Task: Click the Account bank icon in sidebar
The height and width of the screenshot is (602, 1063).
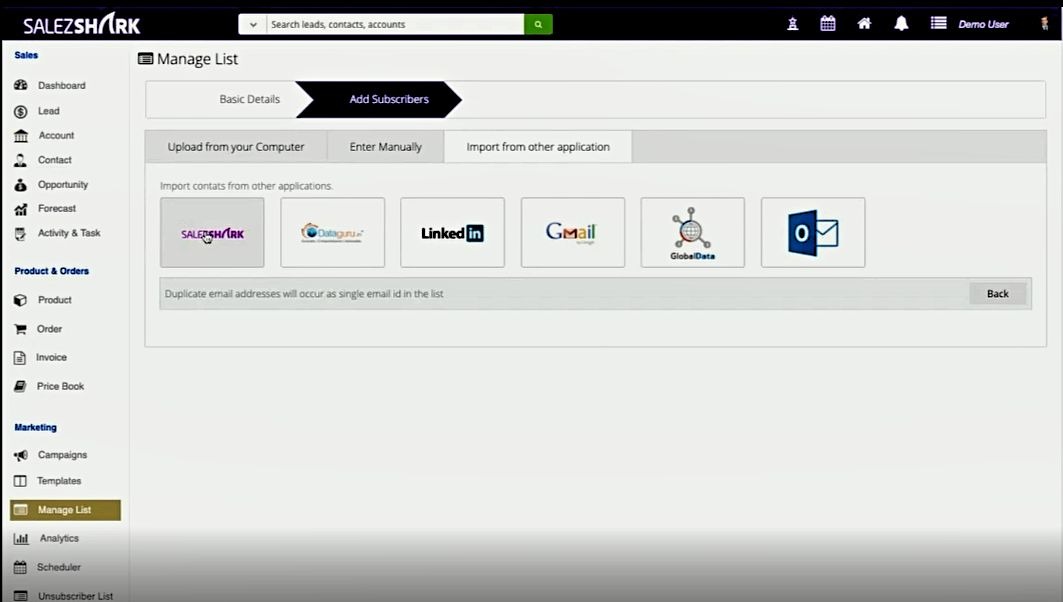Action: (x=21, y=136)
